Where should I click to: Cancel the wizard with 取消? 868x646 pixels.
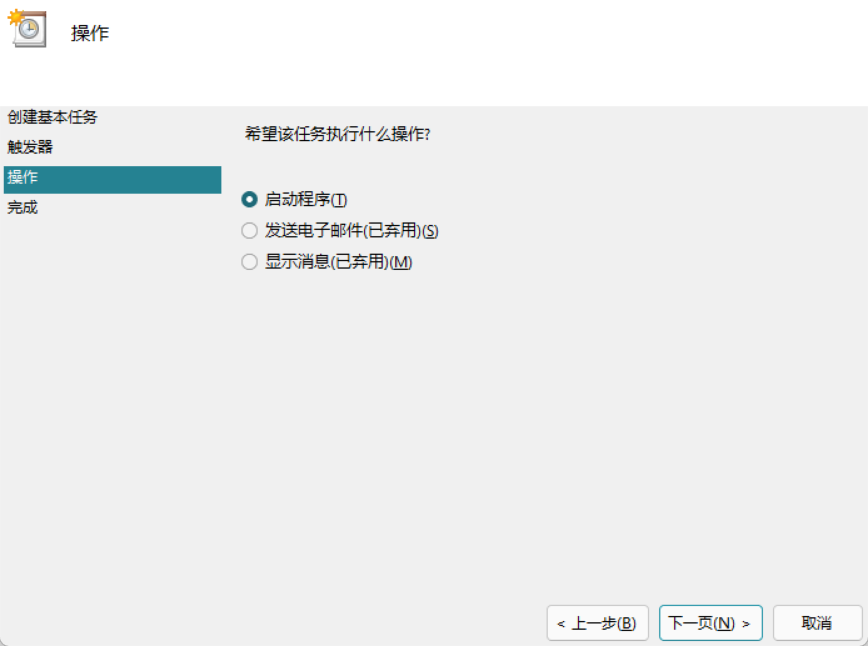(x=817, y=623)
